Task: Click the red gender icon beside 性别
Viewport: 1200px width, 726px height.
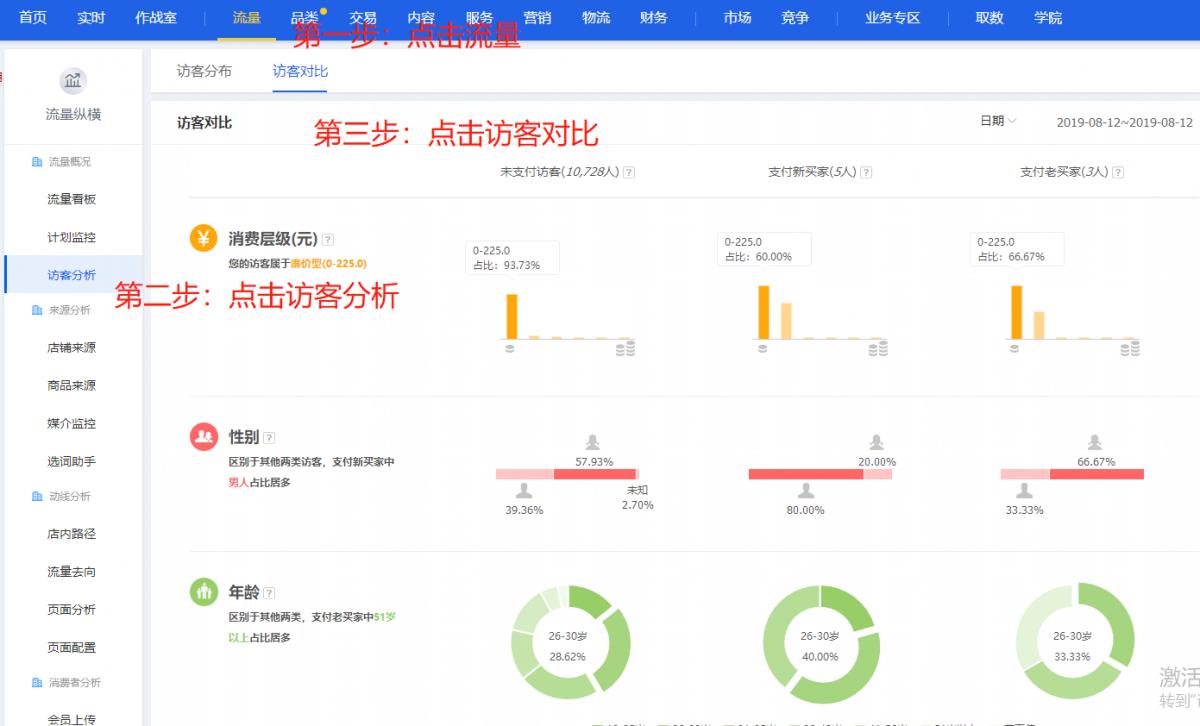Action: coord(205,437)
